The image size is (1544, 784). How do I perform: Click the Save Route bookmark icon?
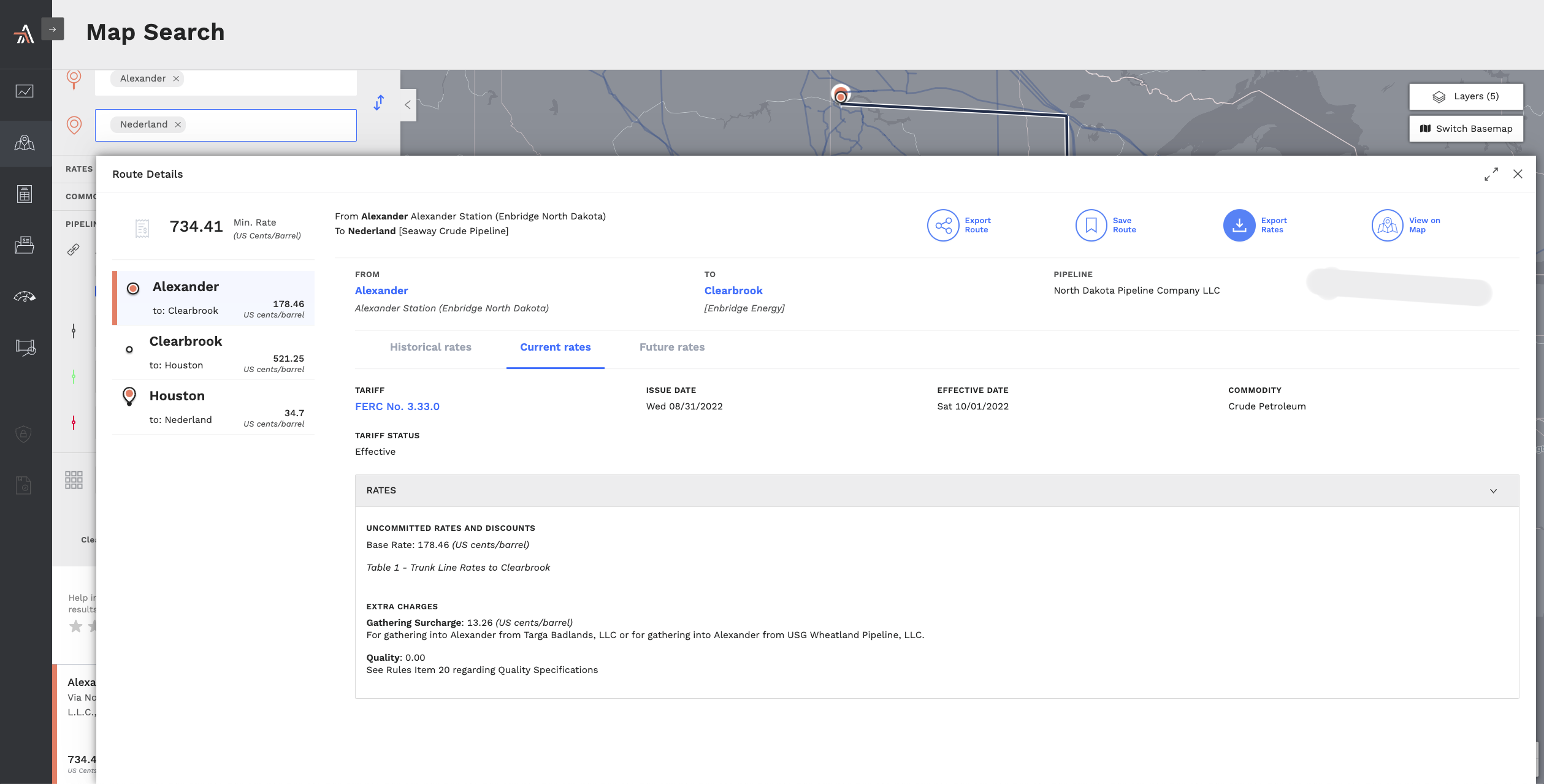[x=1091, y=226]
